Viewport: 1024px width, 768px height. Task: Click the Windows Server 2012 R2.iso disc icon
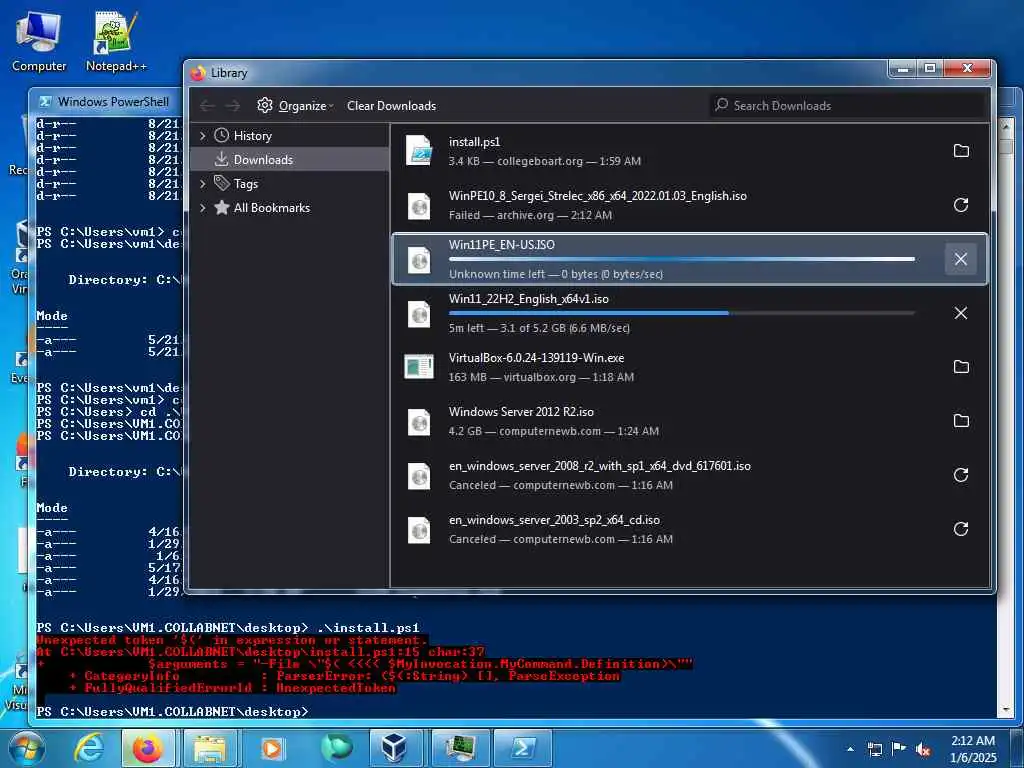coord(419,421)
